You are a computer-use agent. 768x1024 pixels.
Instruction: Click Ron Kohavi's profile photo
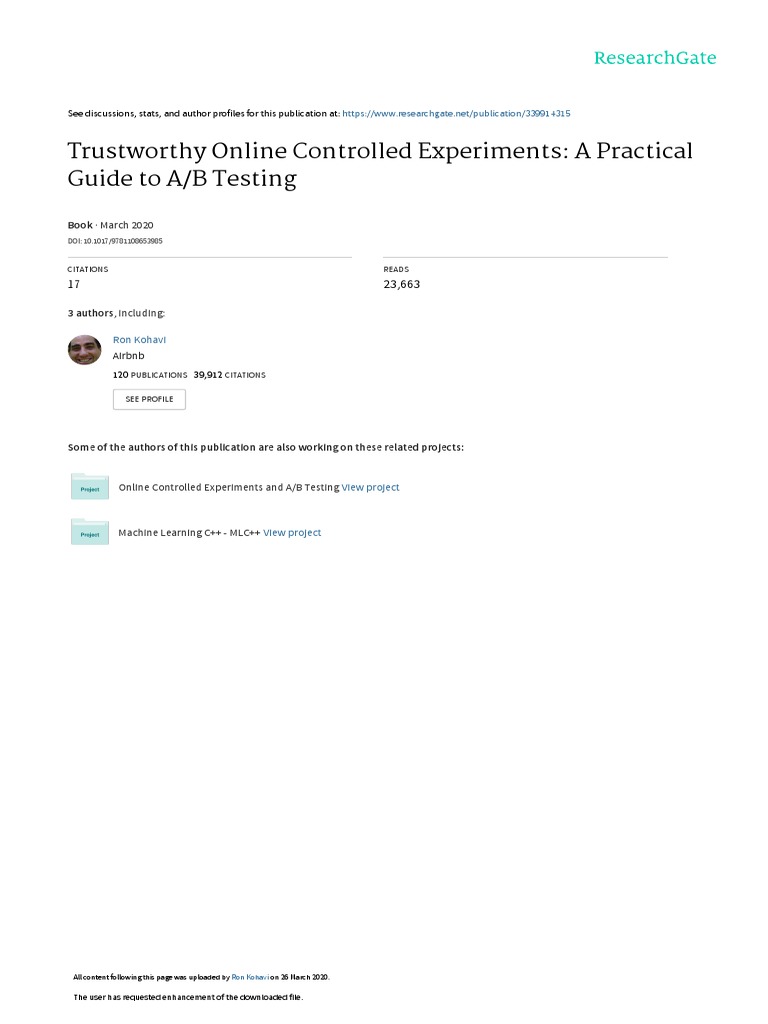pyautogui.click(x=85, y=350)
